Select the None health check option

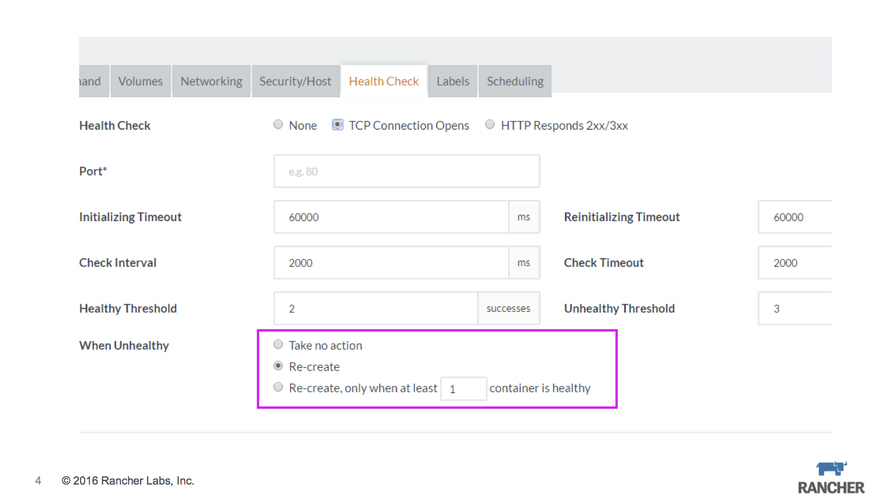pos(278,125)
